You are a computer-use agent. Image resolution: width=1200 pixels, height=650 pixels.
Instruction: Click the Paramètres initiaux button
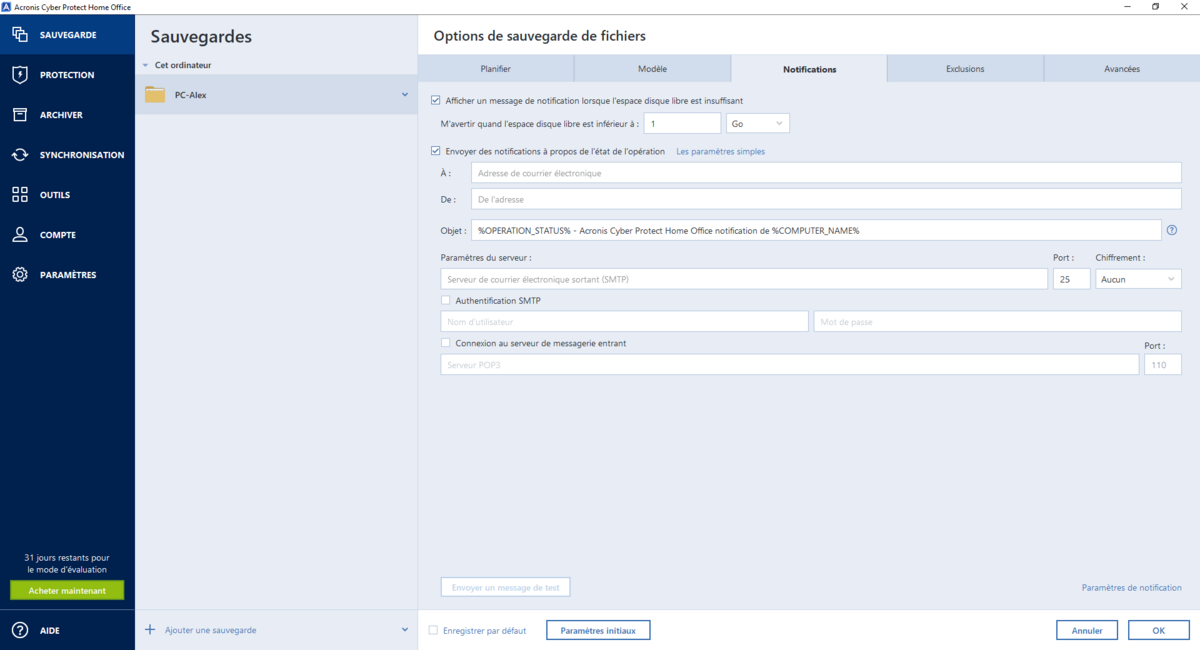tap(598, 630)
